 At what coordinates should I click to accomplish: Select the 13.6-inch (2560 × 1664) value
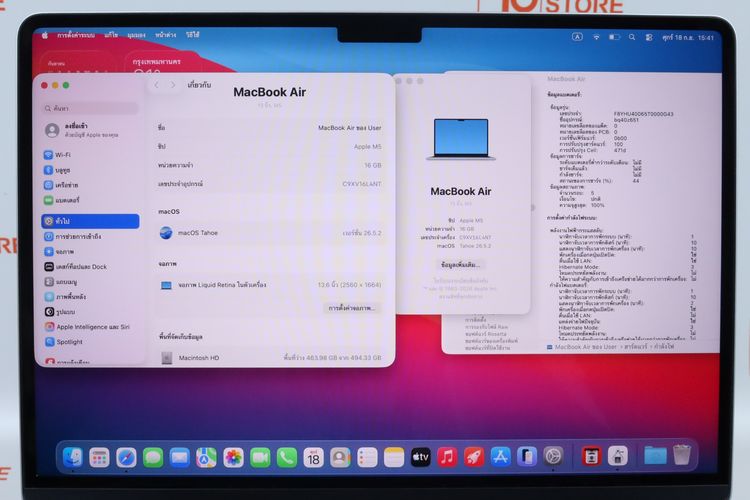(350, 285)
